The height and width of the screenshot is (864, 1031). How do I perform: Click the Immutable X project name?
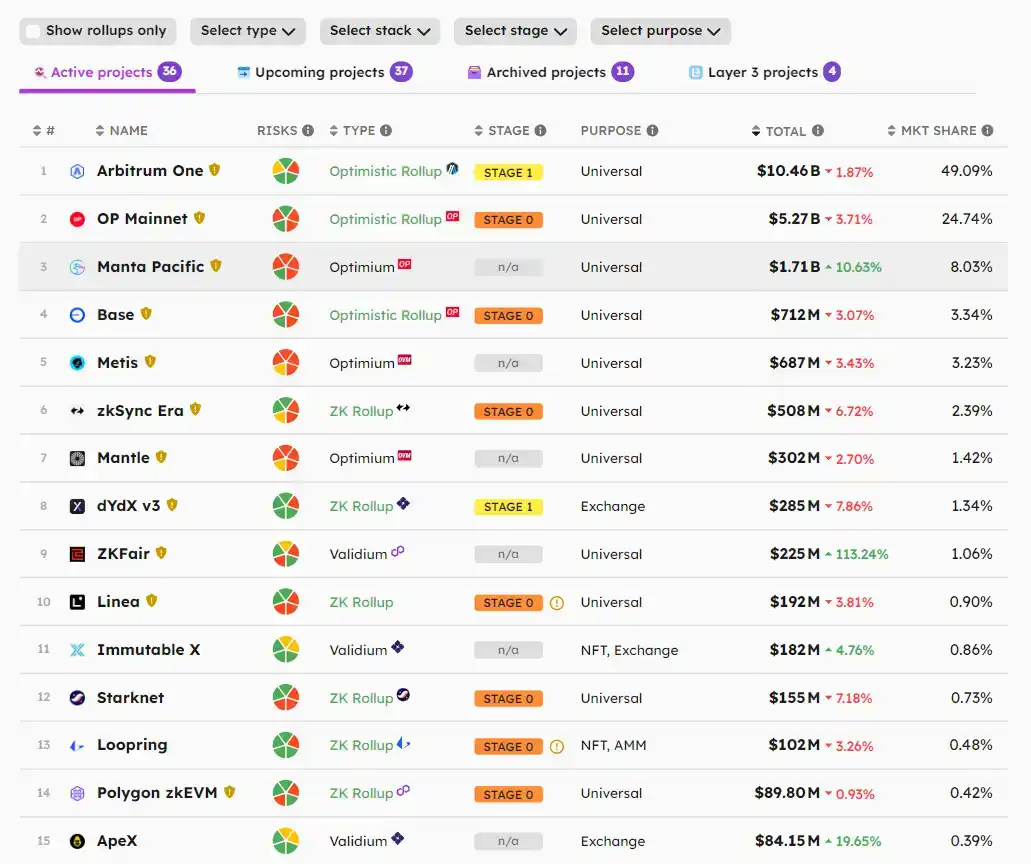coord(148,650)
